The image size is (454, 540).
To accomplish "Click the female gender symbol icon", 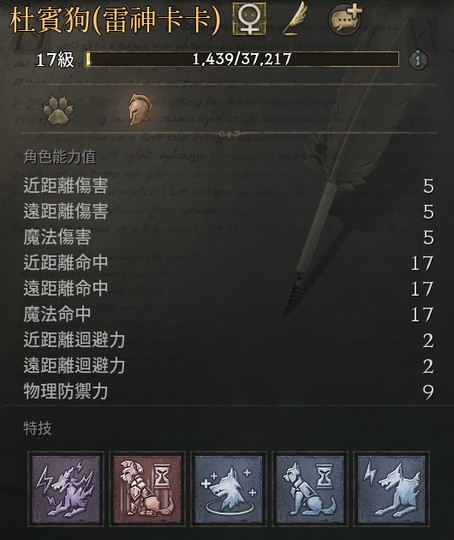I will (x=249, y=19).
